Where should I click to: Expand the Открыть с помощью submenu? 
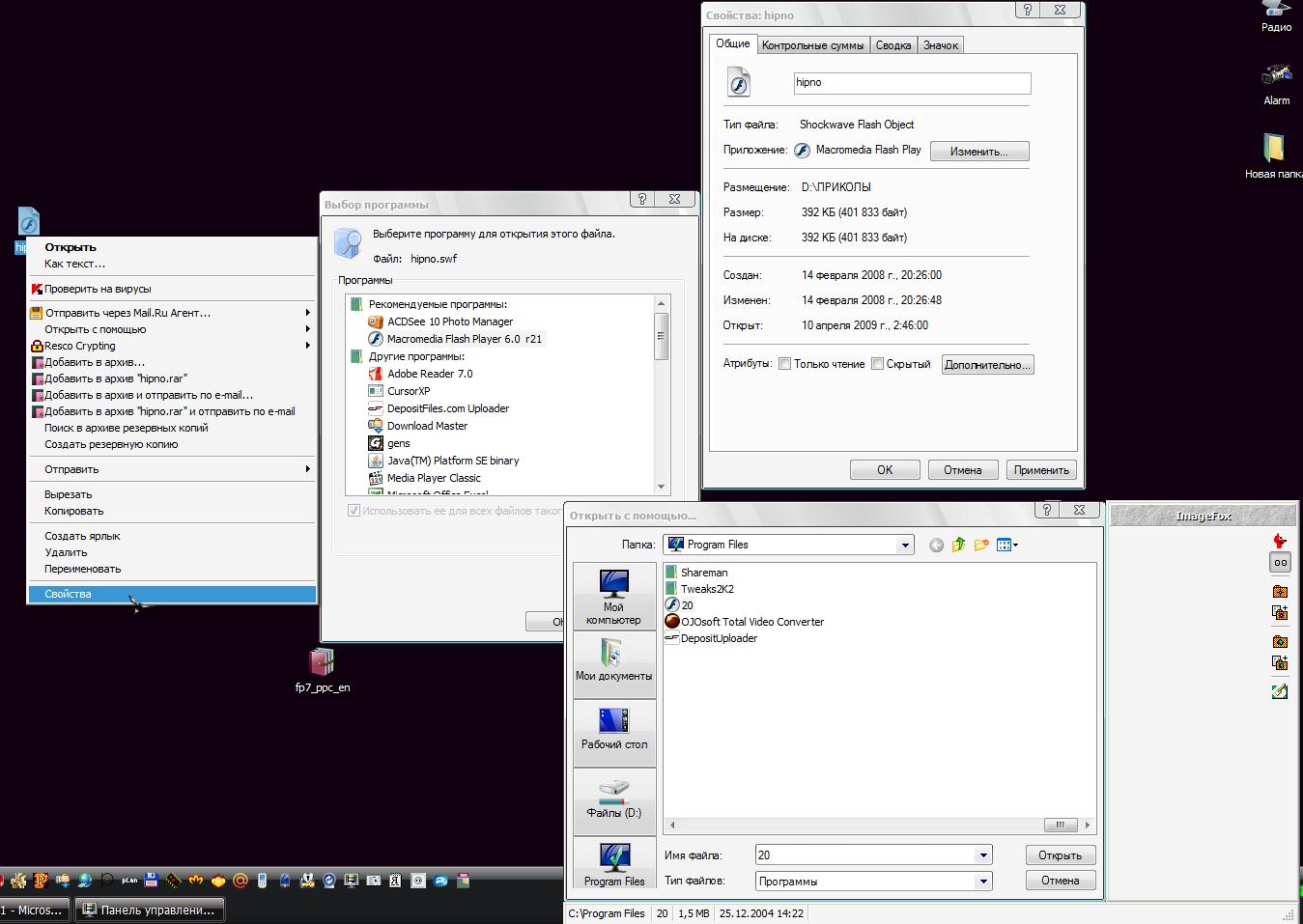point(172,329)
